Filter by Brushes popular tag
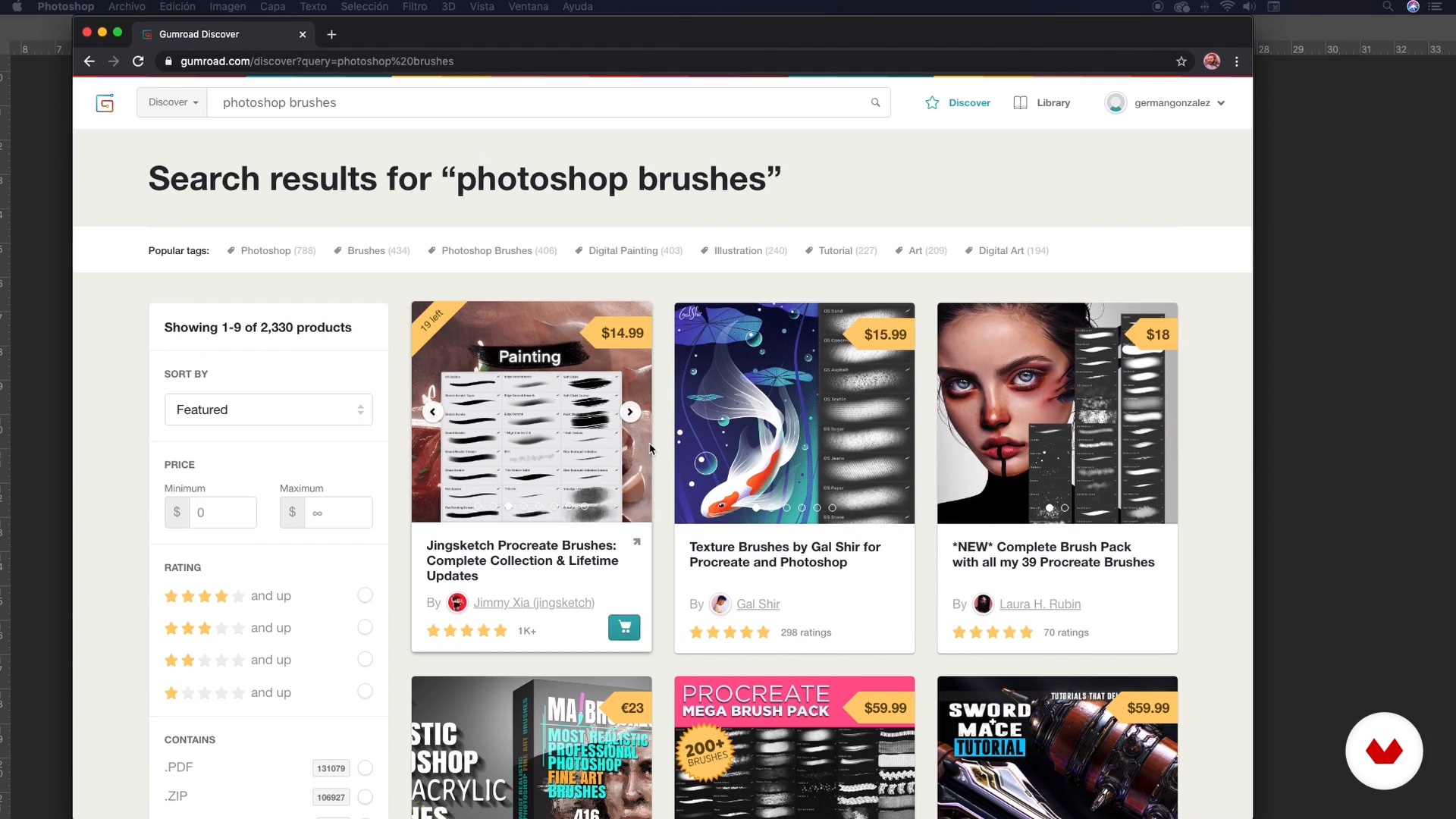Viewport: 1456px width, 819px height. [372, 251]
